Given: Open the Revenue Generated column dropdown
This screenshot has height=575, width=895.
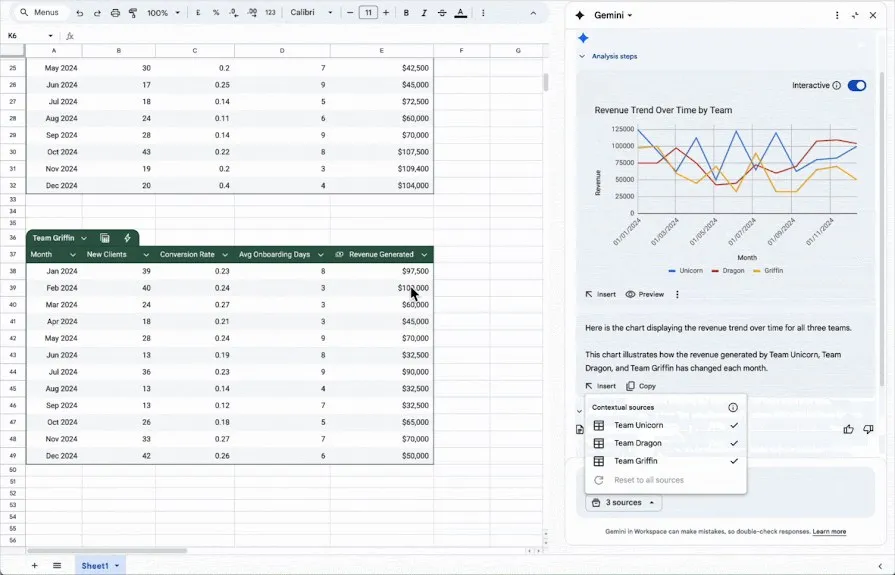Looking at the screenshot, I should click(424, 255).
